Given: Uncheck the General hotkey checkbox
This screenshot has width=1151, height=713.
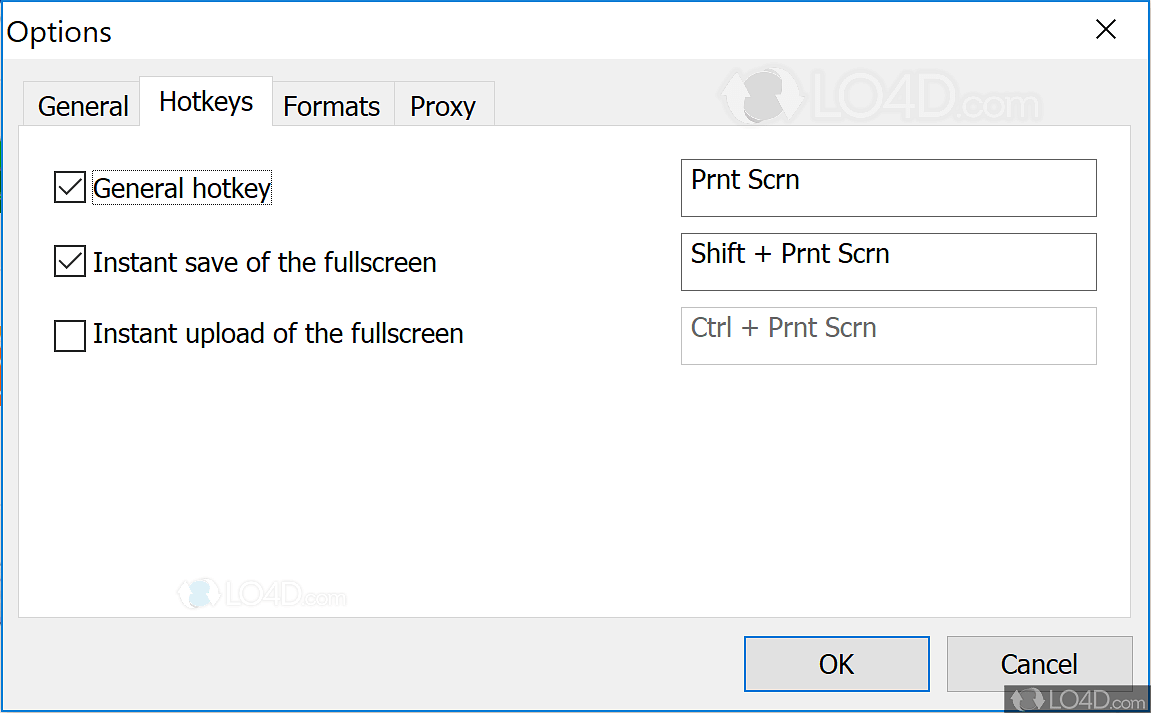Looking at the screenshot, I should [70, 188].
